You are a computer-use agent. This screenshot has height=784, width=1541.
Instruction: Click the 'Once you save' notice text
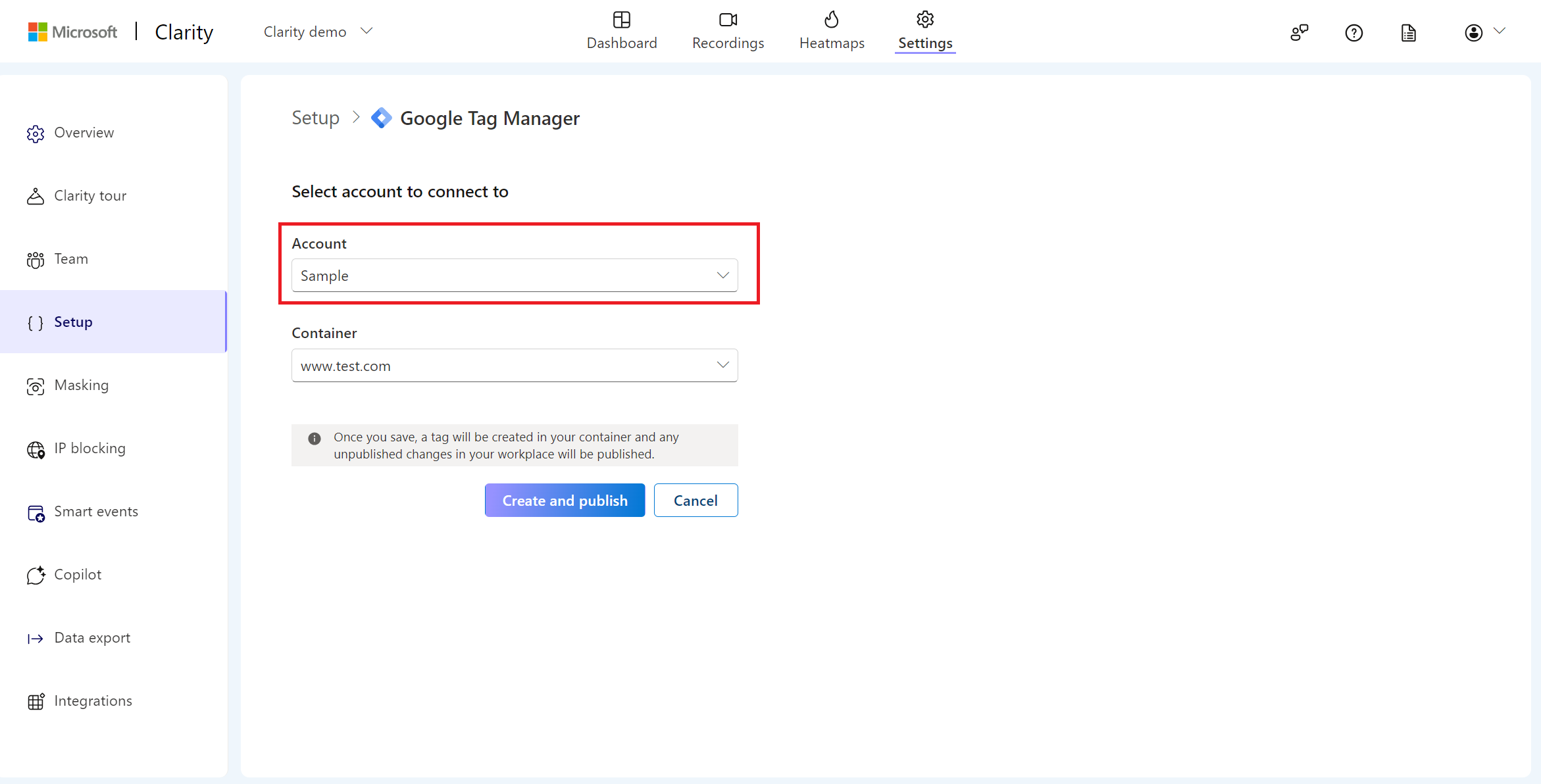tap(506, 445)
